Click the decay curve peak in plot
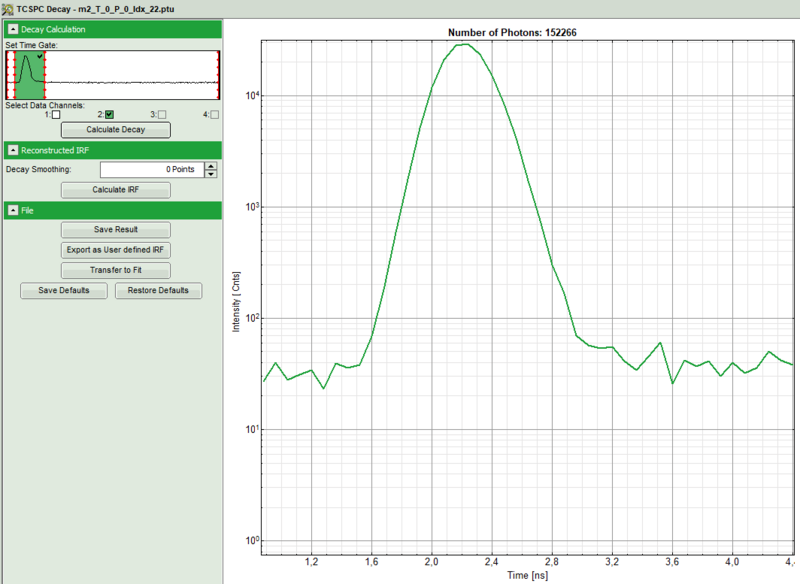 [465, 44]
